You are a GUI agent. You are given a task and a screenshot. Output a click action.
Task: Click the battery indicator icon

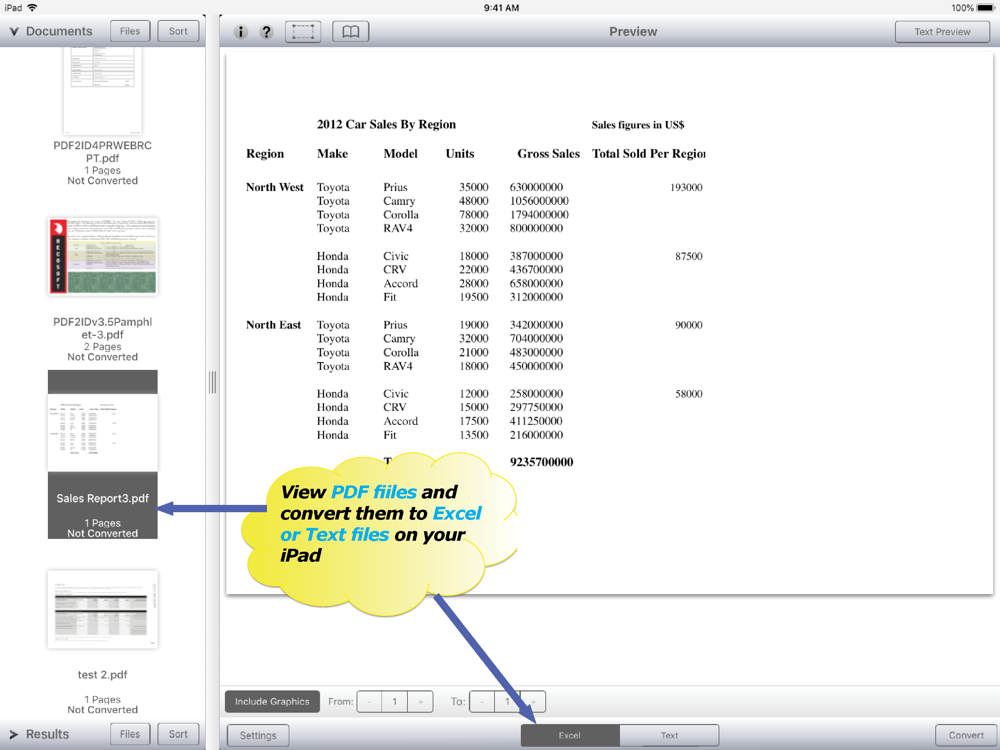point(986,8)
